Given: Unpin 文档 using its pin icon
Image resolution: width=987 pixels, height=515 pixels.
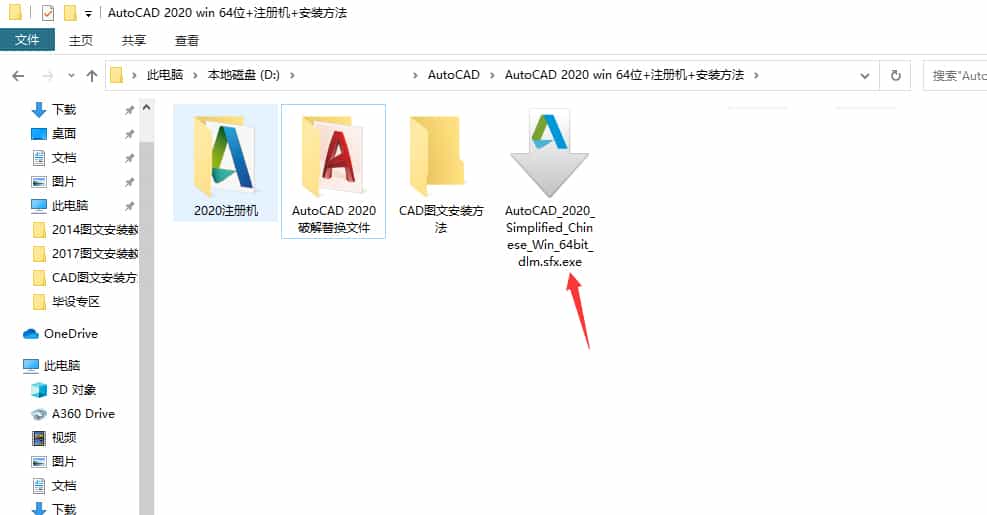Looking at the screenshot, I should 129,158.
